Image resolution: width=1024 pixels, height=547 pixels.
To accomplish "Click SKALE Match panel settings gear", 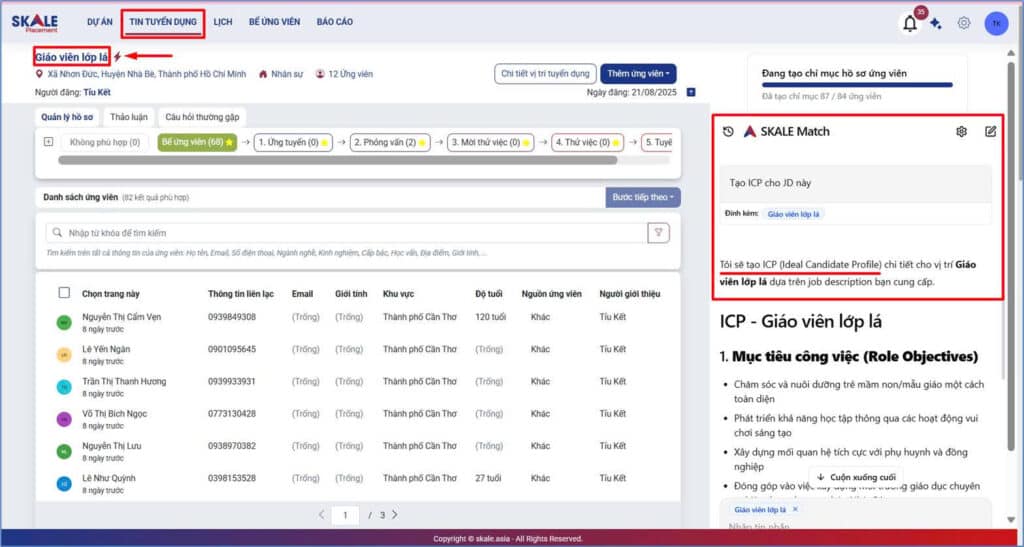I will click(x=961, y=131).
